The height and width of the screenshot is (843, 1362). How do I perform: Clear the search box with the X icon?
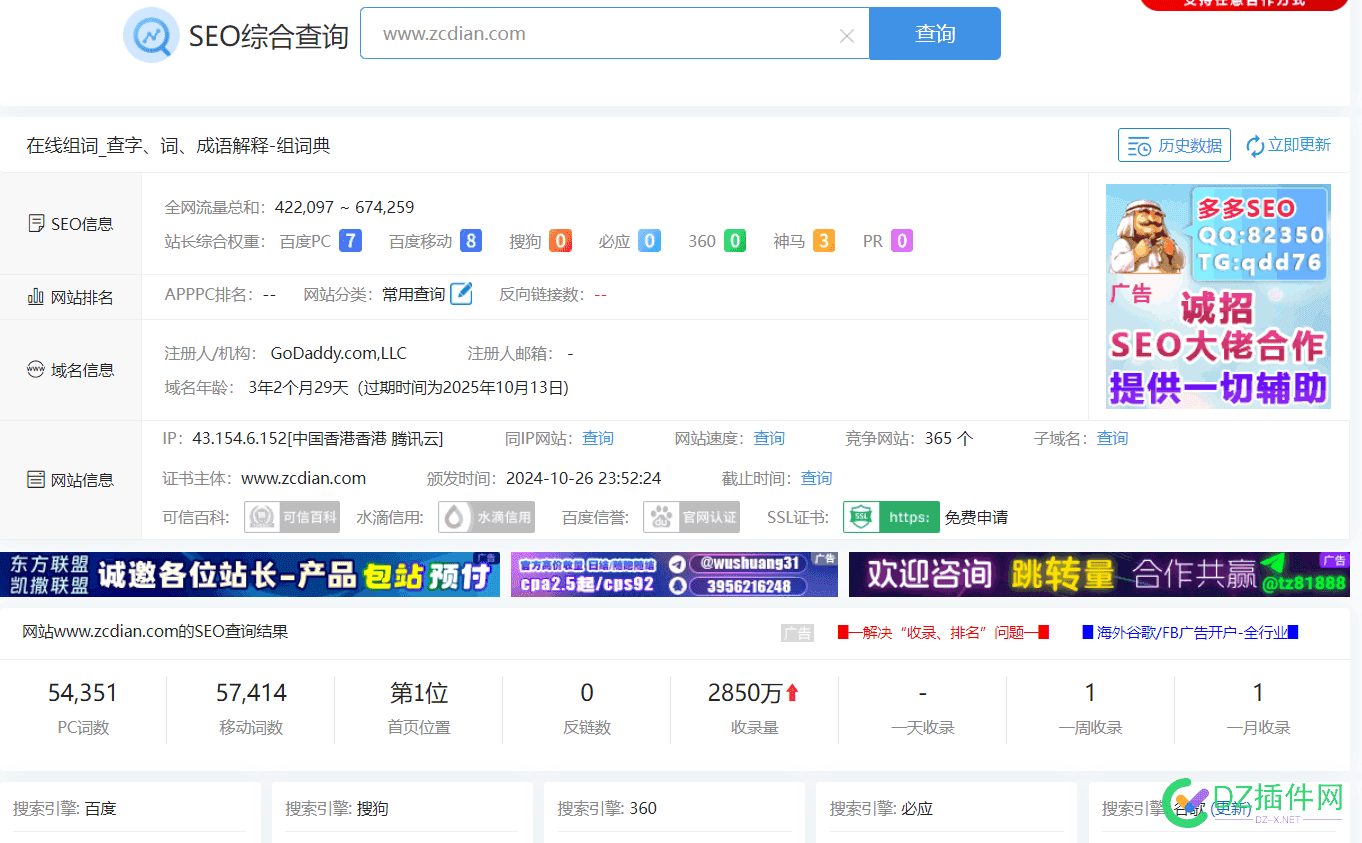coord(847,36)
